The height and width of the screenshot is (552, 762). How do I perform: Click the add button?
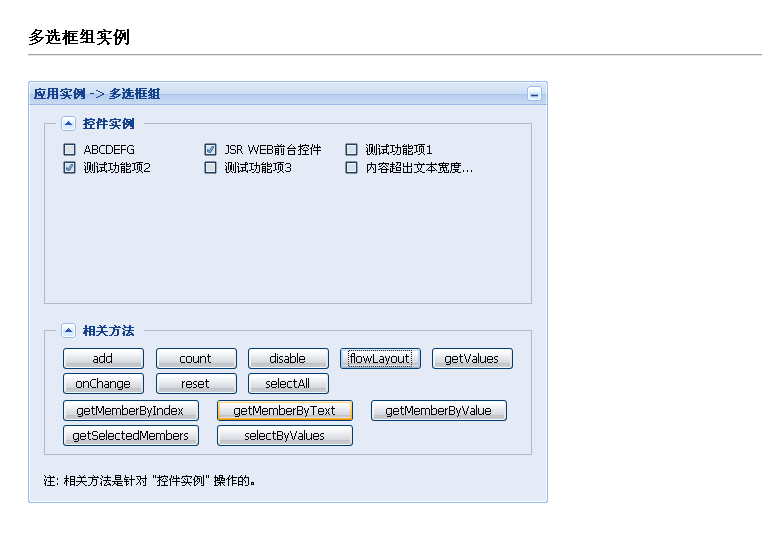[104, 359]
